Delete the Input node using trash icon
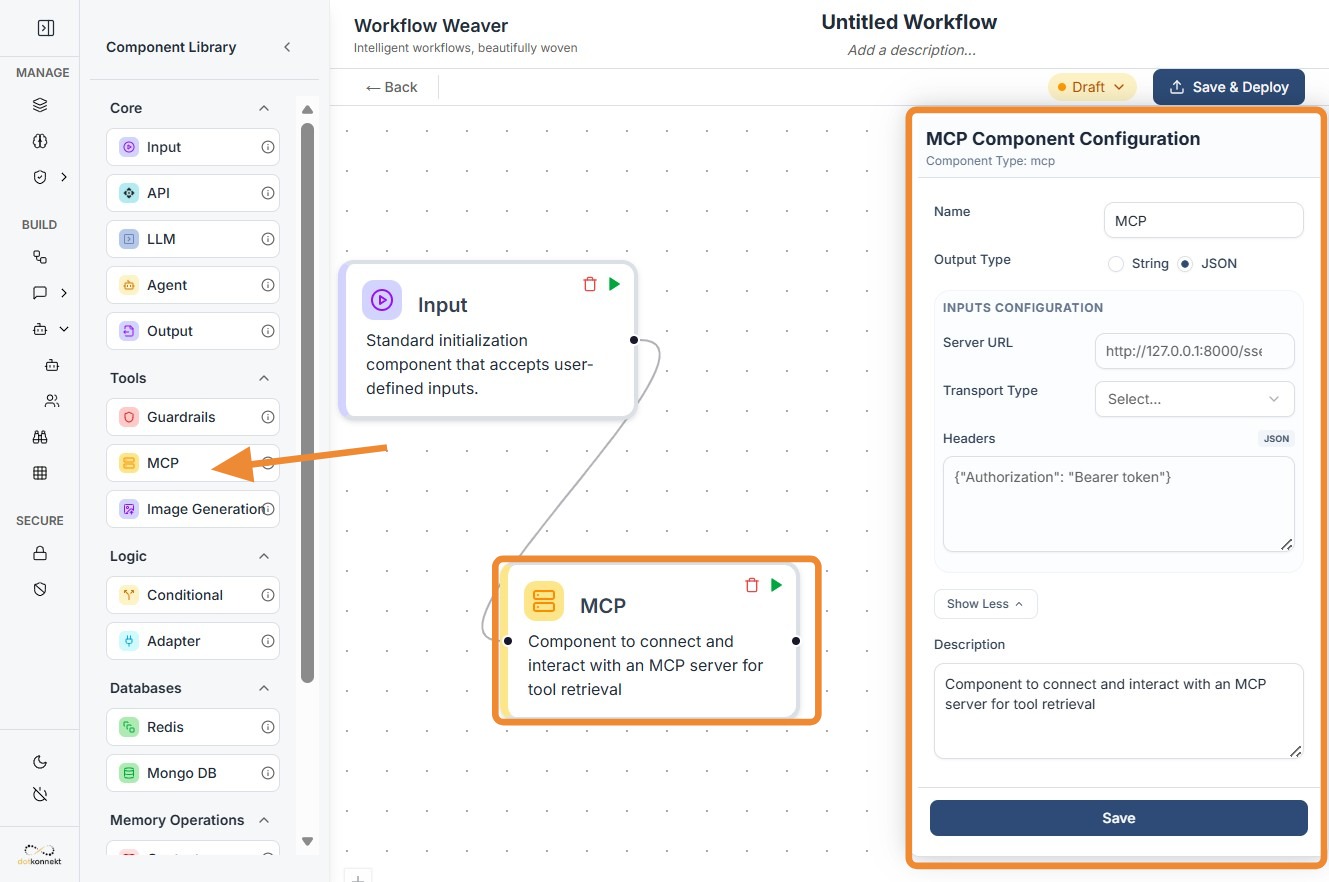 (590, 284)
